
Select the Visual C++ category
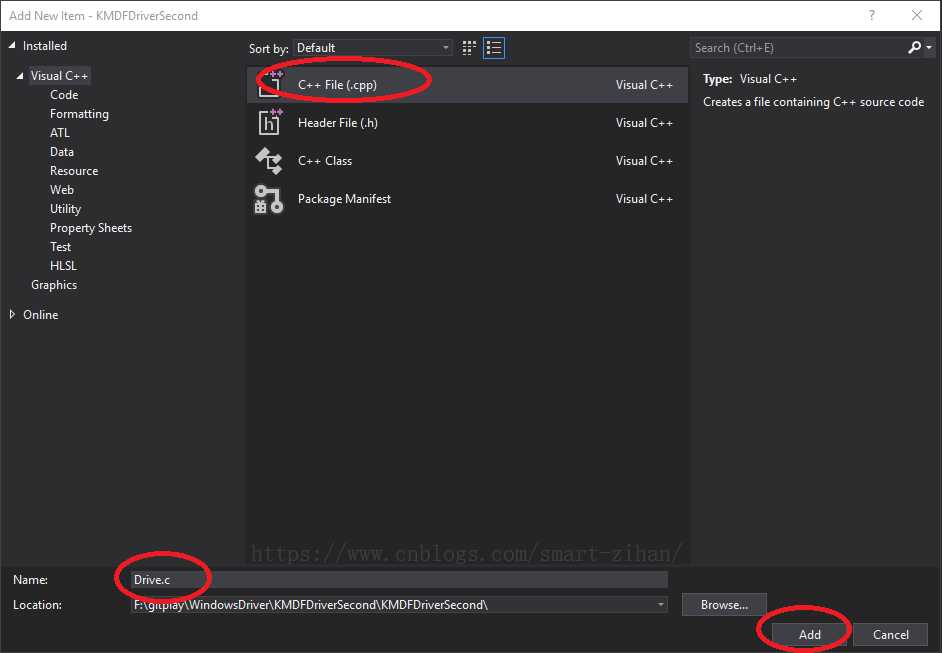coord(59,76)
